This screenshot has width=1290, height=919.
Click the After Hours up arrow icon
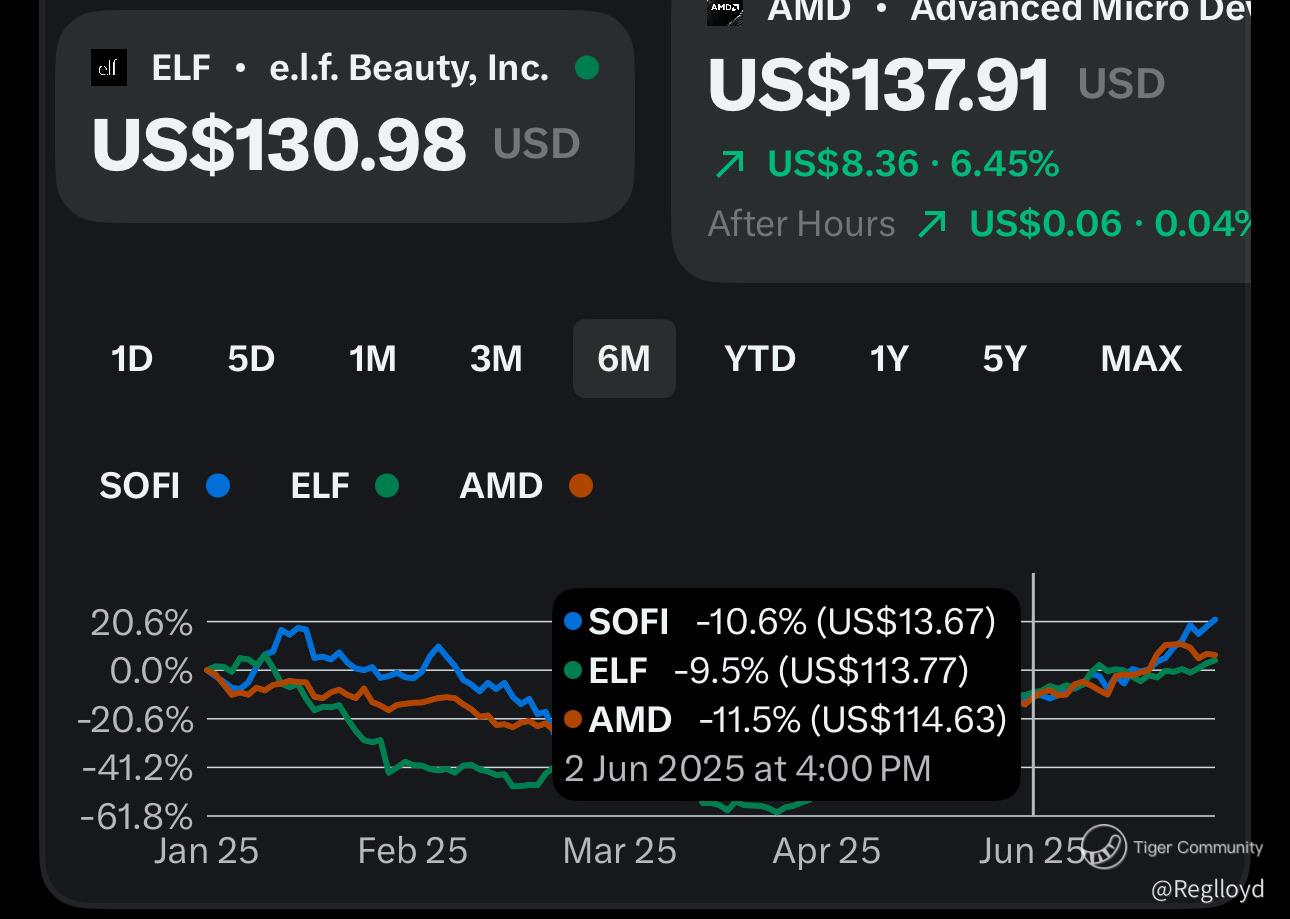tap(931, 224)
